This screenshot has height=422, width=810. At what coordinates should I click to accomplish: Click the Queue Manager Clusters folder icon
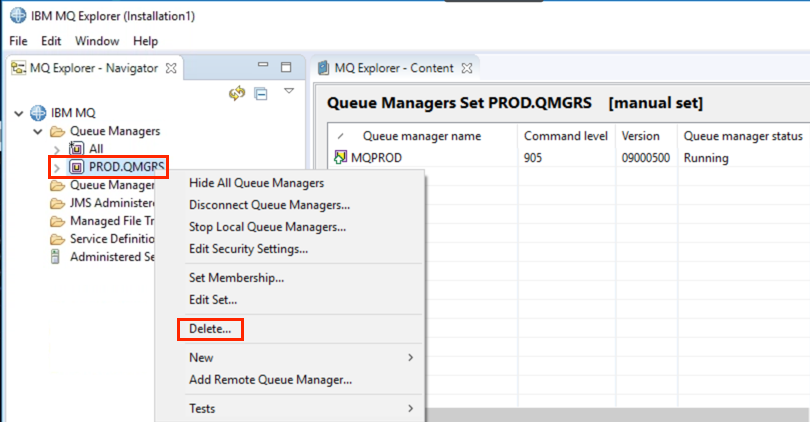pyautogui.click(x=57, y=185)
